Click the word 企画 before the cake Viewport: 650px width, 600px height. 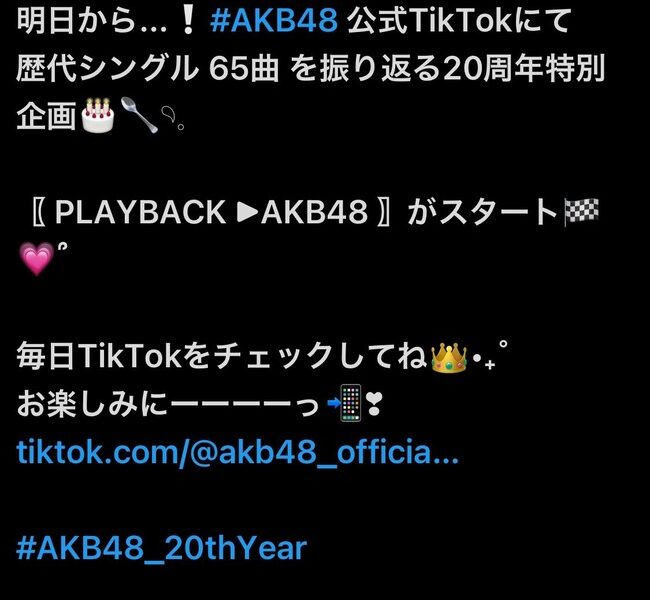(47, 116)
